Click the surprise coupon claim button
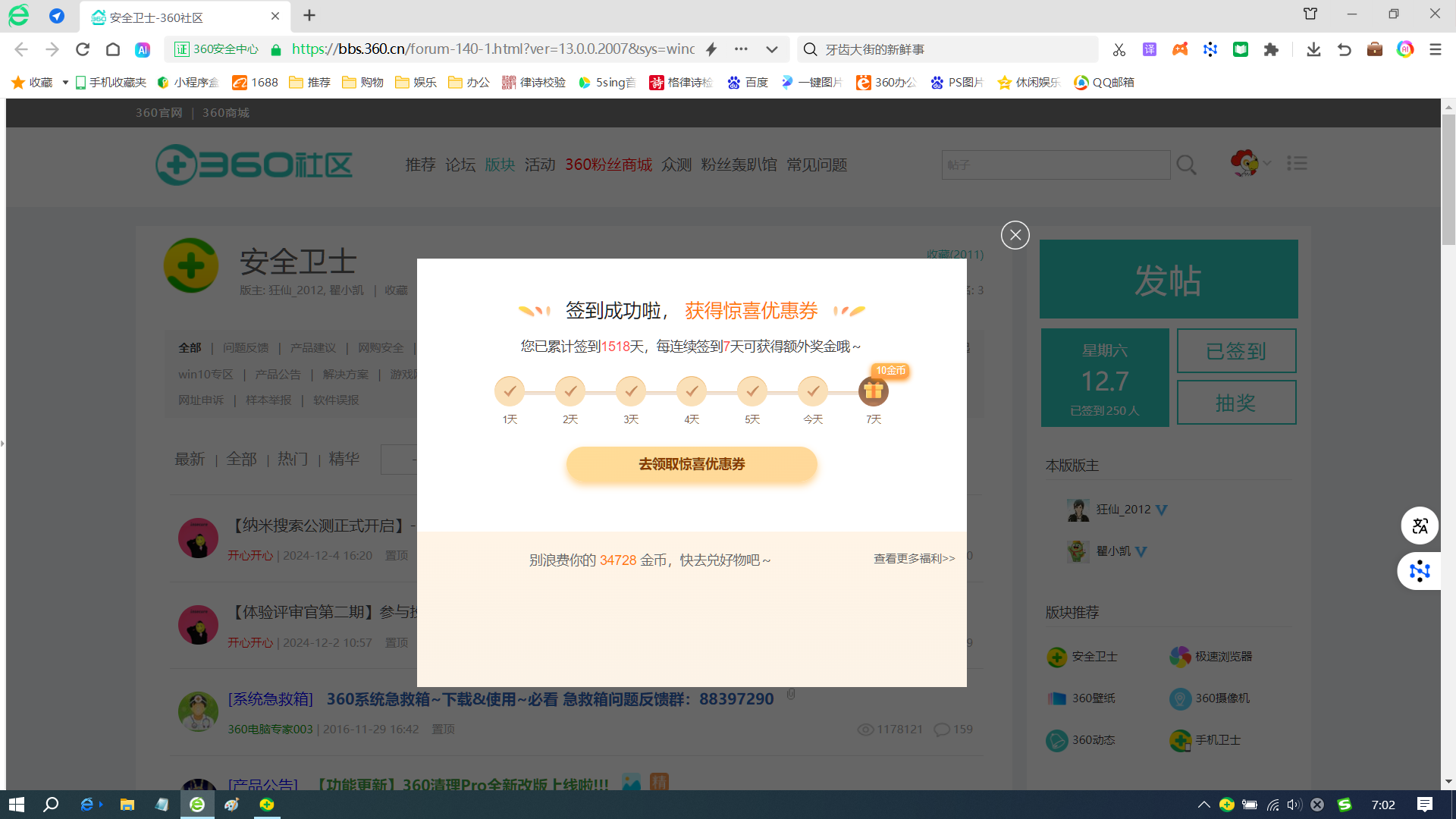The height and width of the screenshot is (819, 1456). point(692,464)
